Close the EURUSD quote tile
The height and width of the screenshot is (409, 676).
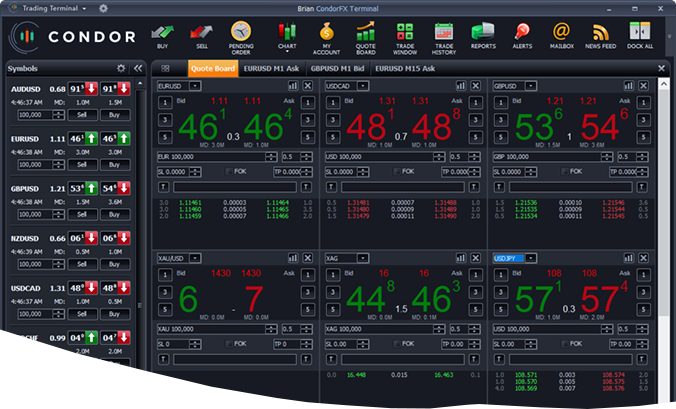click(x=308, y=86)
